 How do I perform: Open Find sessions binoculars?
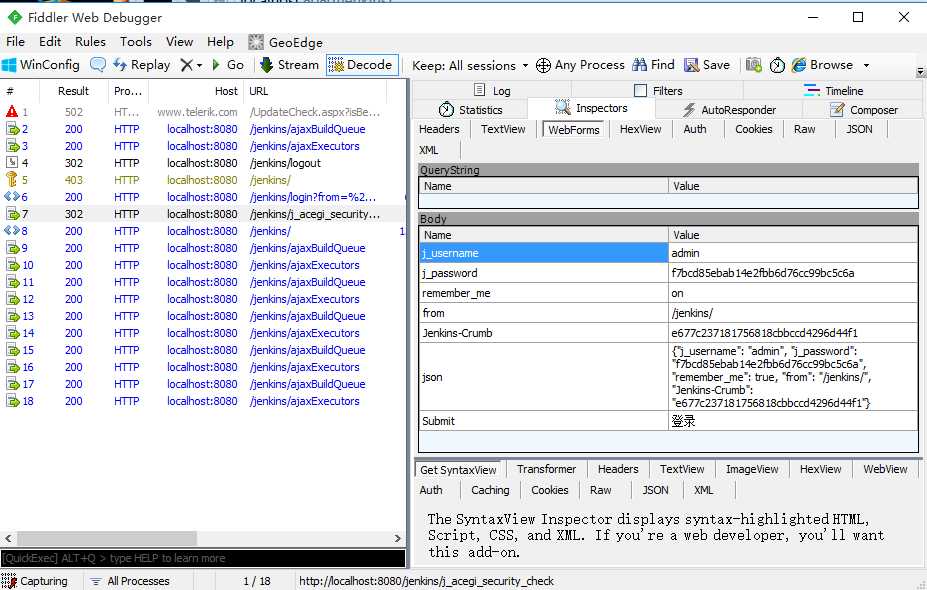tap(653, 65)
